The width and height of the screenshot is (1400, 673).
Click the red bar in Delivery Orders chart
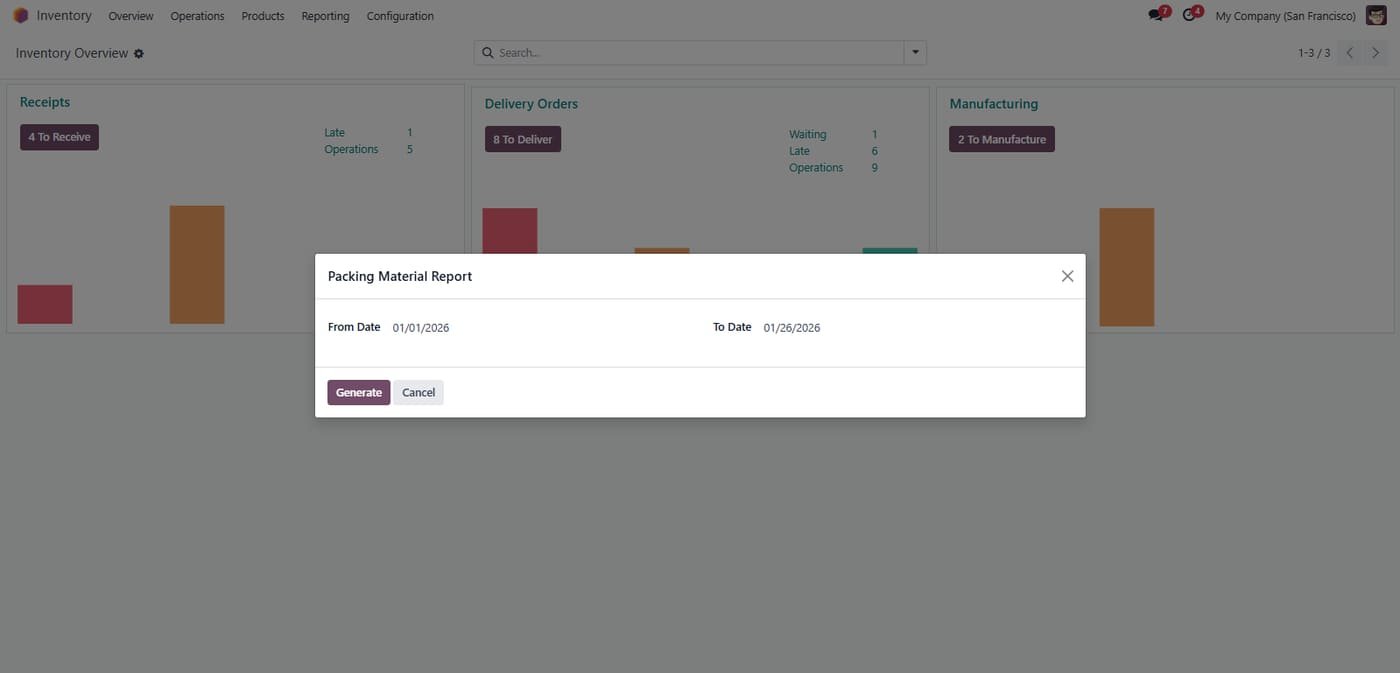click(510, 231)
